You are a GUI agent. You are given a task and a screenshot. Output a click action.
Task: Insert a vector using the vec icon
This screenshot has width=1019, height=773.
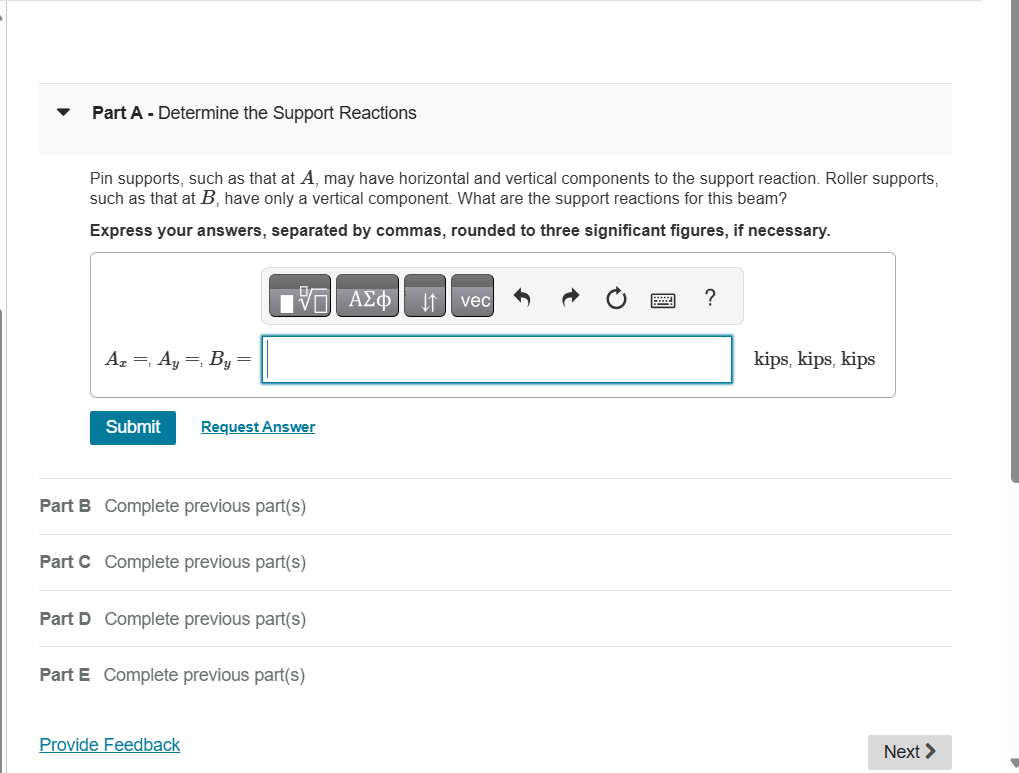coord(472,296)
